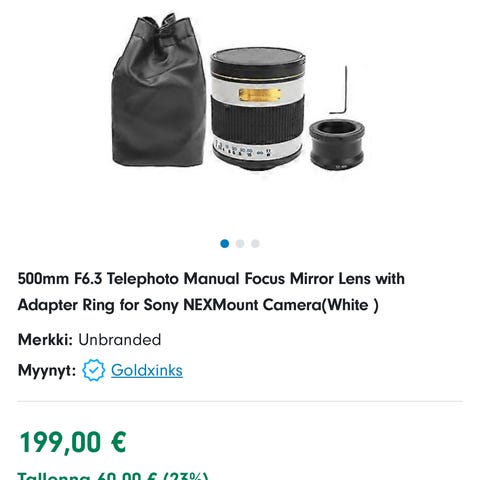Select the first carousel dot indicator

[x=225, y=244]
